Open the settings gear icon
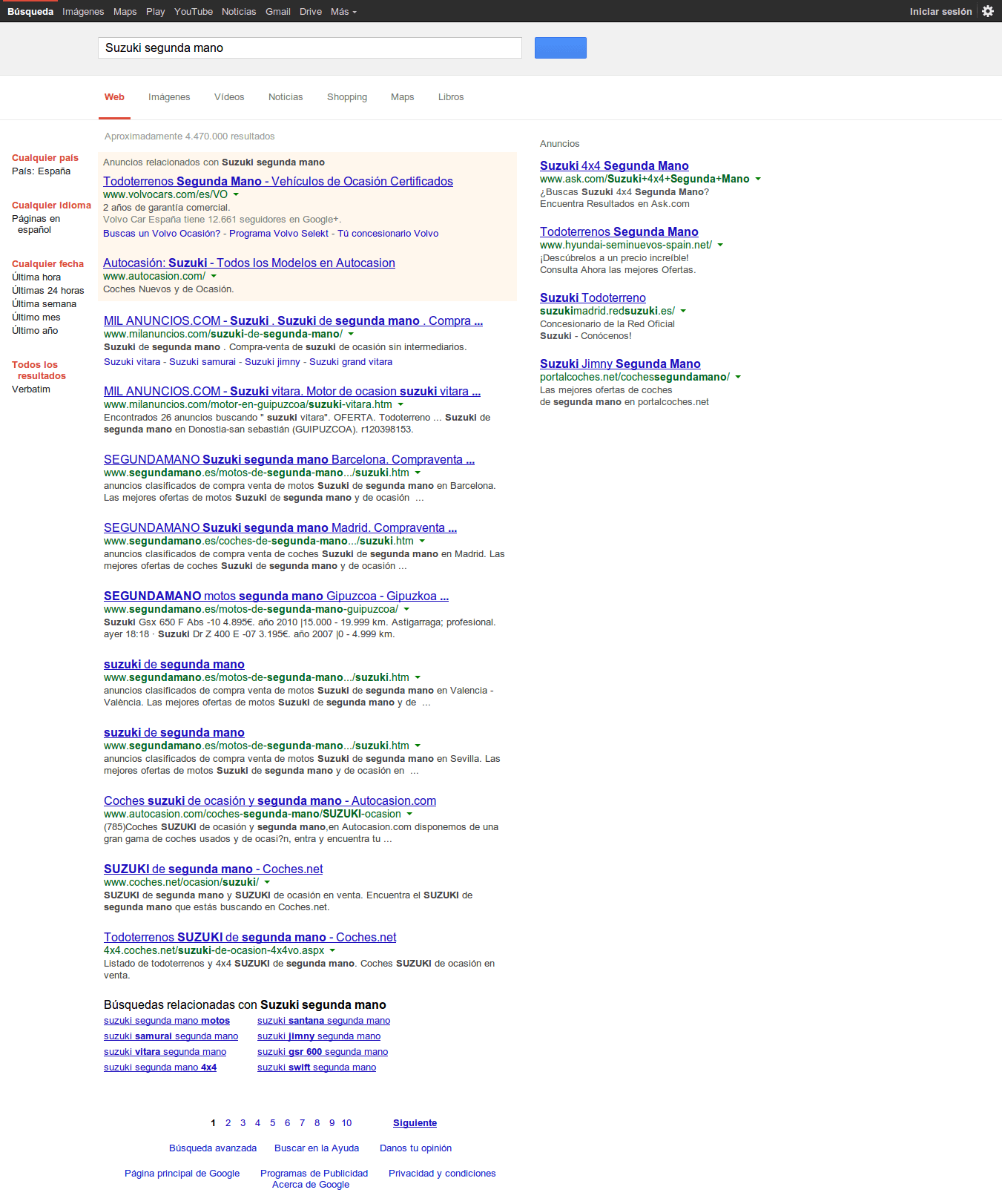The height and width of the screenshot is (1204, 1002). click(x=988, y=11)
